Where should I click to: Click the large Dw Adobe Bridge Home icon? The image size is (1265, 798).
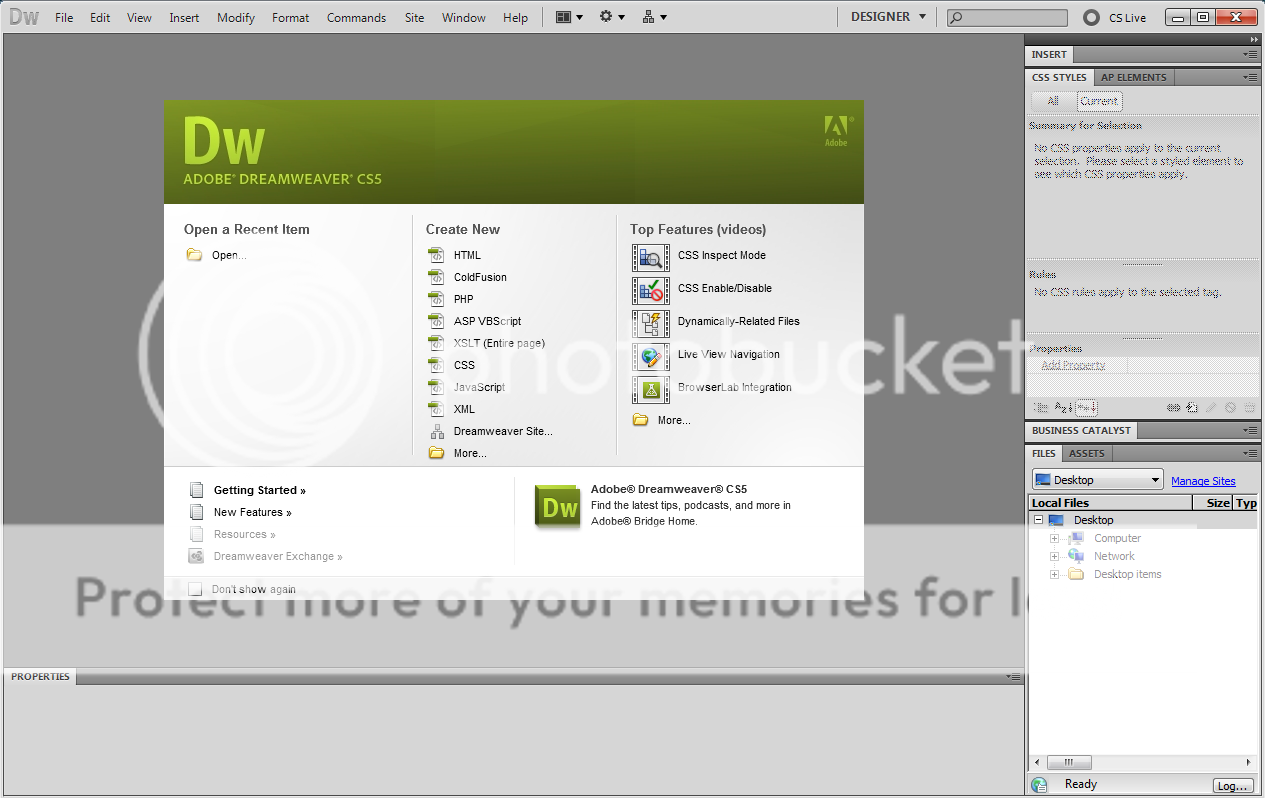tap(558, 508)
